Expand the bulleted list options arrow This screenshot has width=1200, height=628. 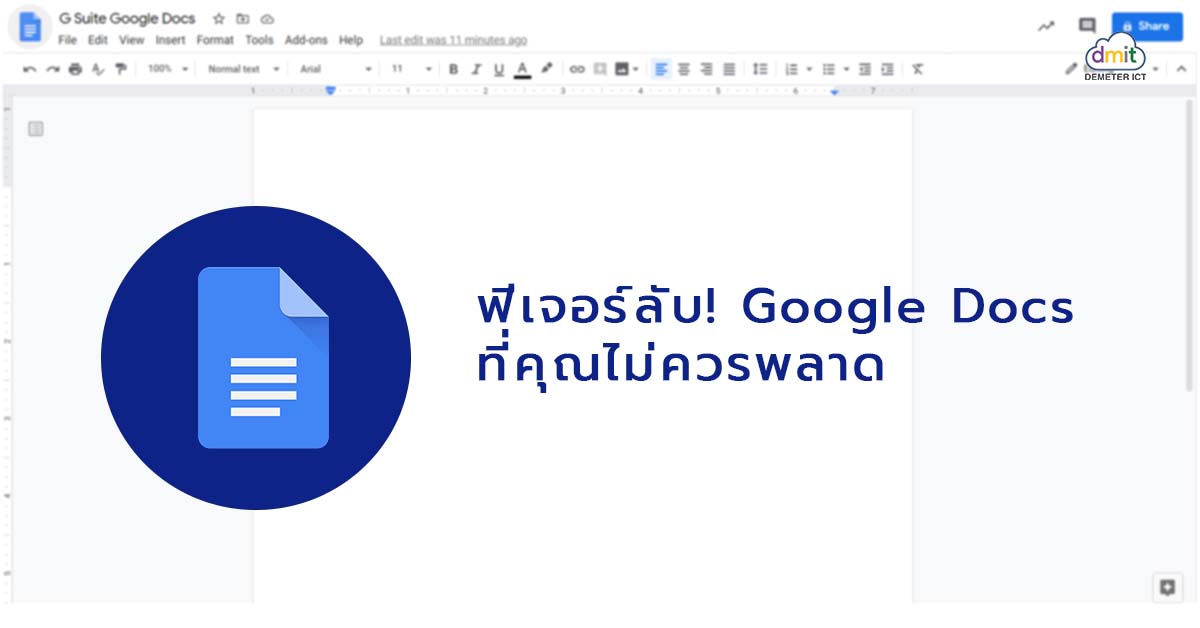tap(845, 69)
